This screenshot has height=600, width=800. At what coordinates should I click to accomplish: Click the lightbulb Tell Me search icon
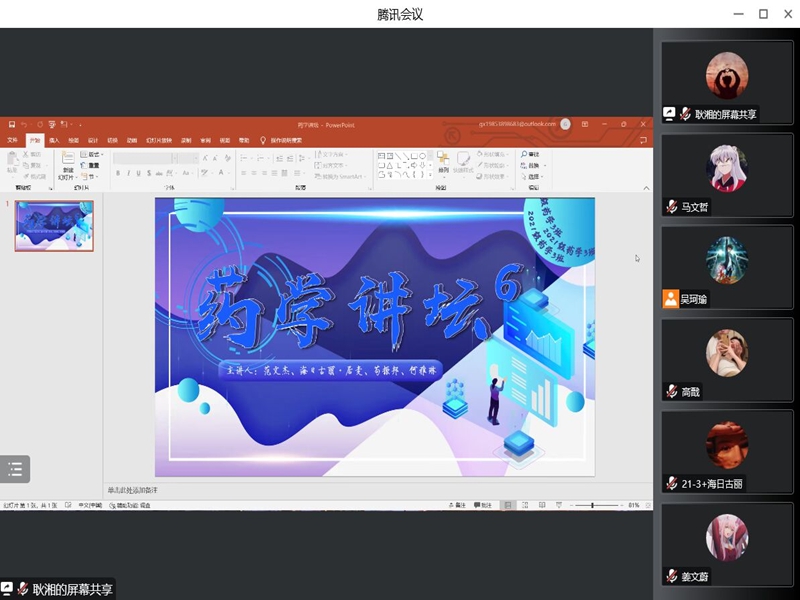[x=263, y=140]
